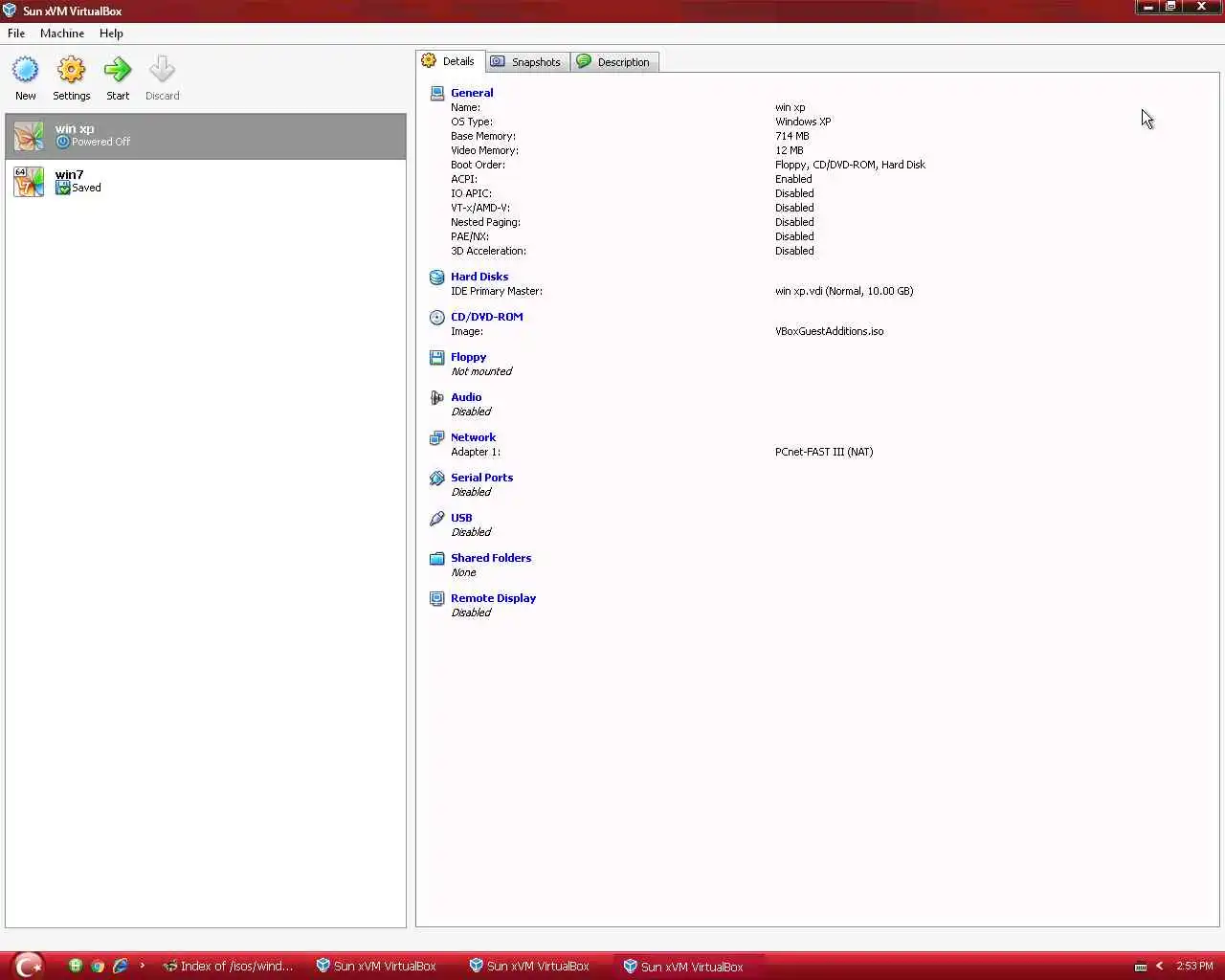This screenshot has height=980, width=1225.
Task: Click 'win xp.vdi (Normal, 10.00 GB)' text
Action: click(844, 291)
